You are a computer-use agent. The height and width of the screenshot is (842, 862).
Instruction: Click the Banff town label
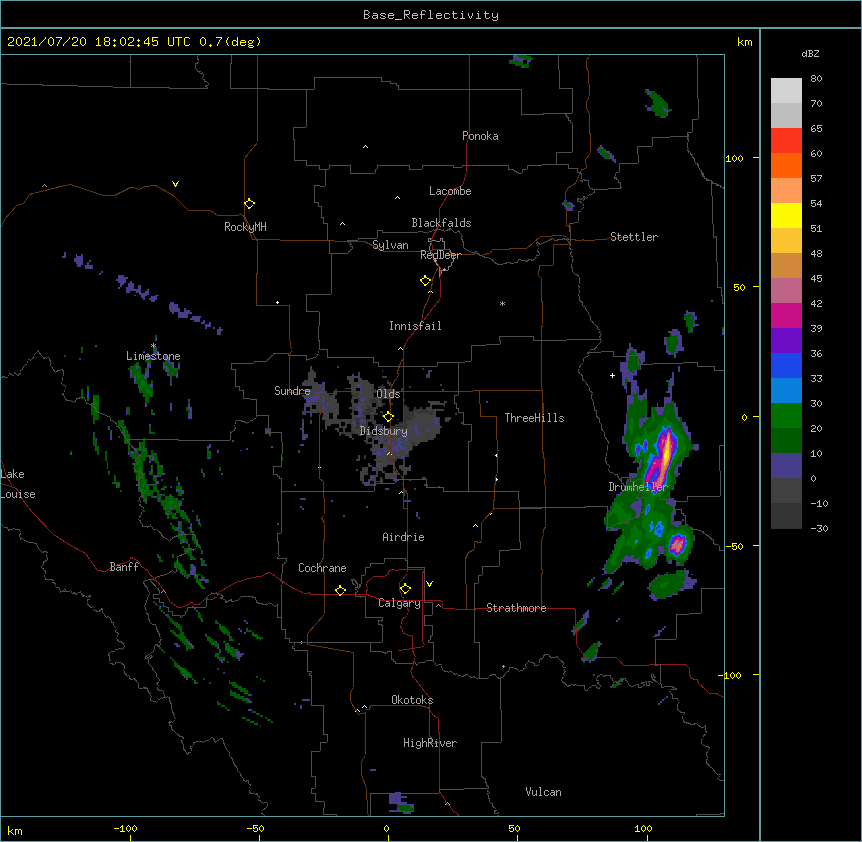(124, 567)
